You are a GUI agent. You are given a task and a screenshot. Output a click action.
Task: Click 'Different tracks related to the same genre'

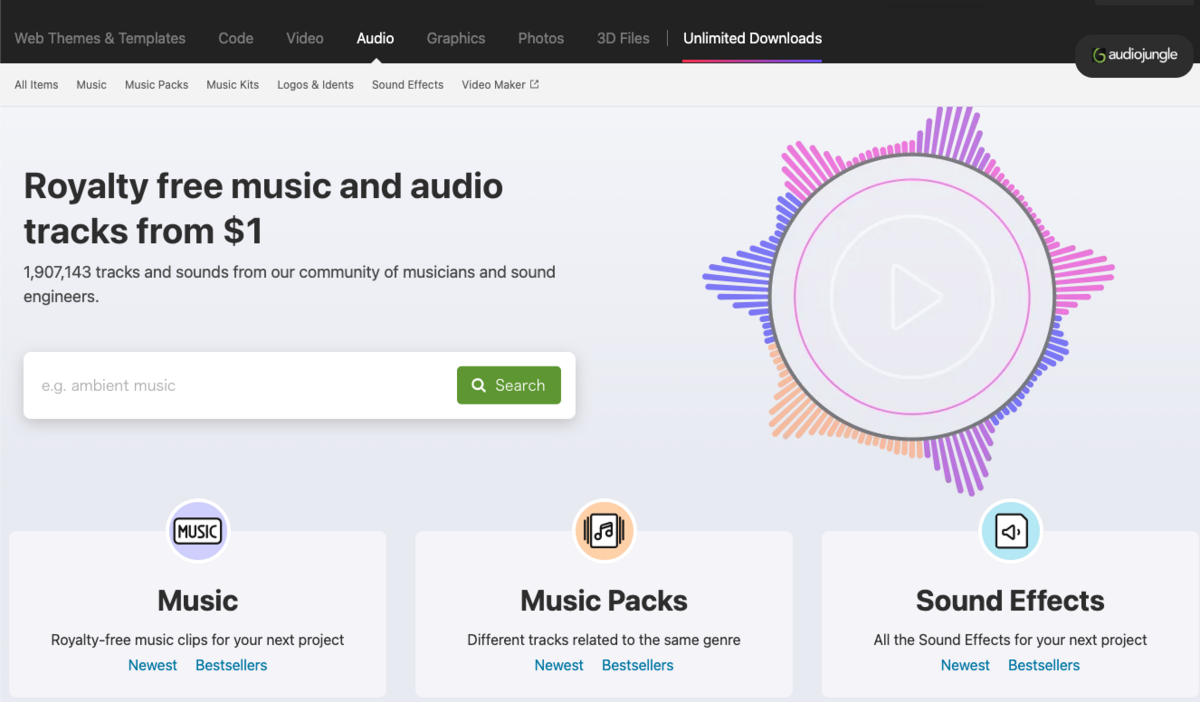(x=604, y=639)
